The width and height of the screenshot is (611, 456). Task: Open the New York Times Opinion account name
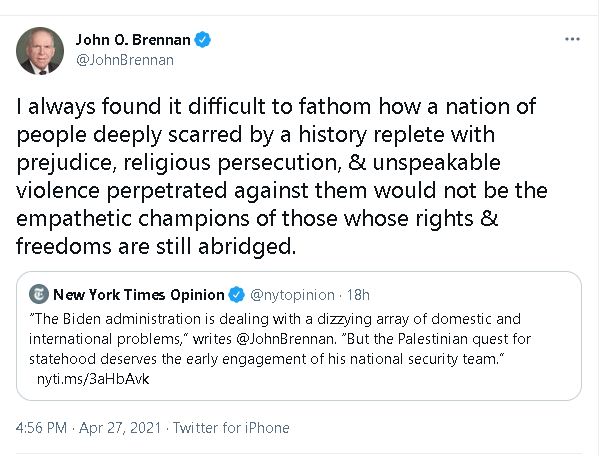click(x=139, y=294)
